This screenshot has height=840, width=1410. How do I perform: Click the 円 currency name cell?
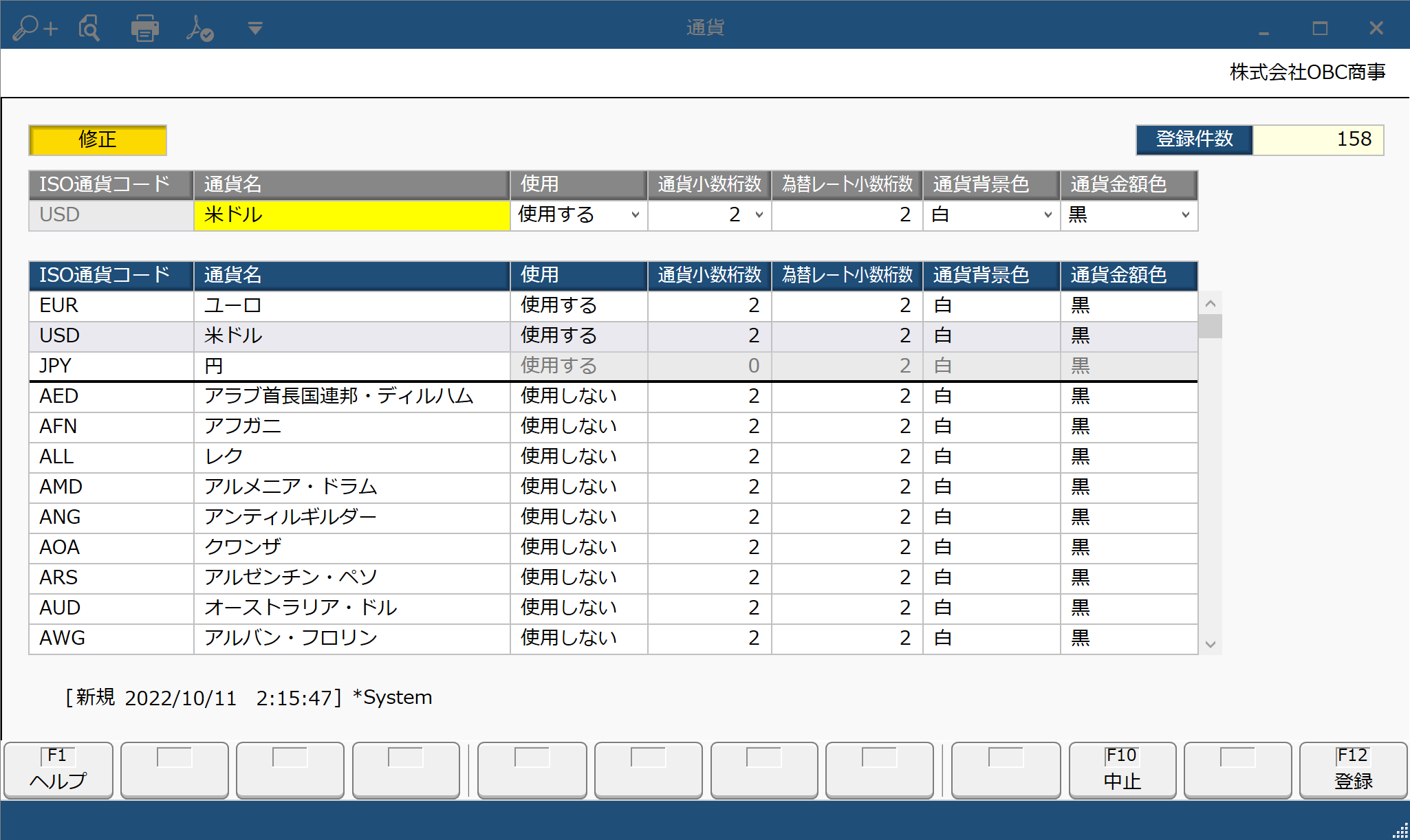coord(352,366)
